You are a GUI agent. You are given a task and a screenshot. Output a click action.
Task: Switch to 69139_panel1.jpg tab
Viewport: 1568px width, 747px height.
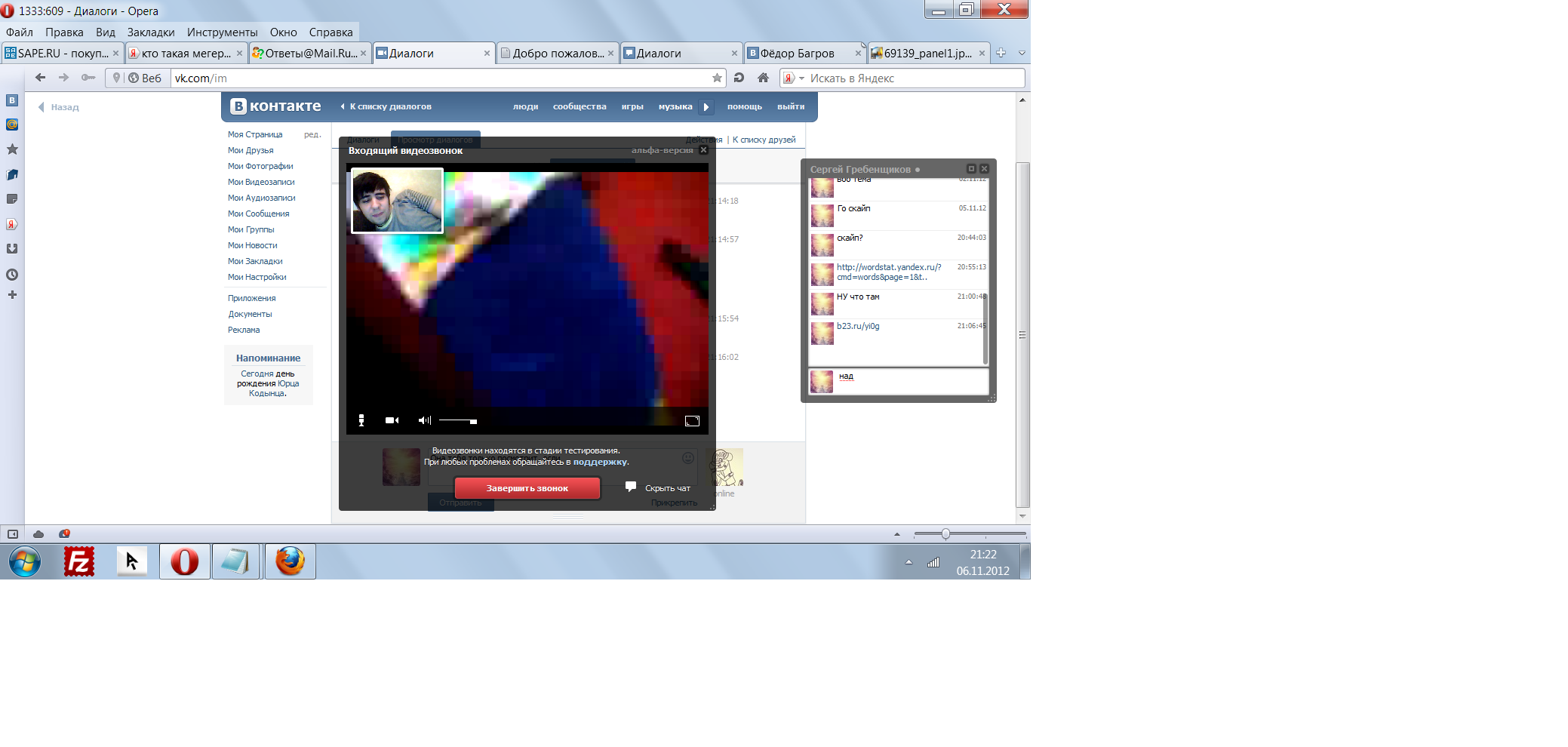(x=927, y=53)
